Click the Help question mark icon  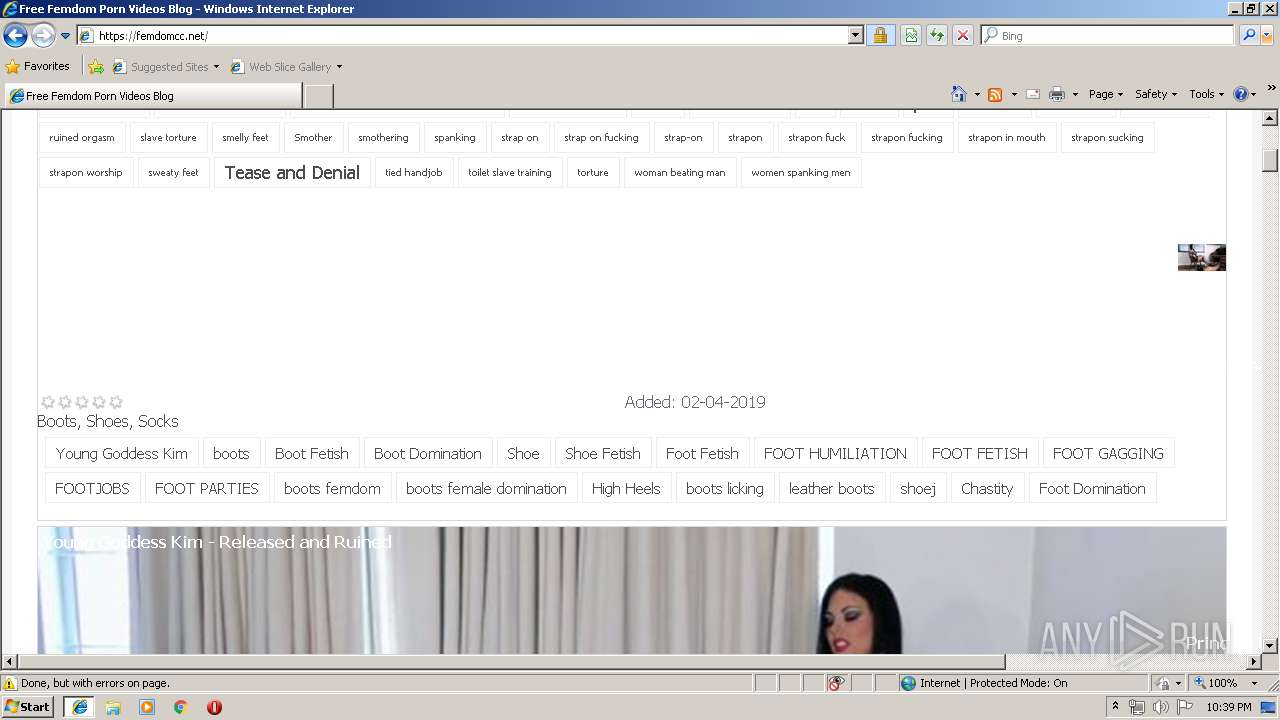1241,94
